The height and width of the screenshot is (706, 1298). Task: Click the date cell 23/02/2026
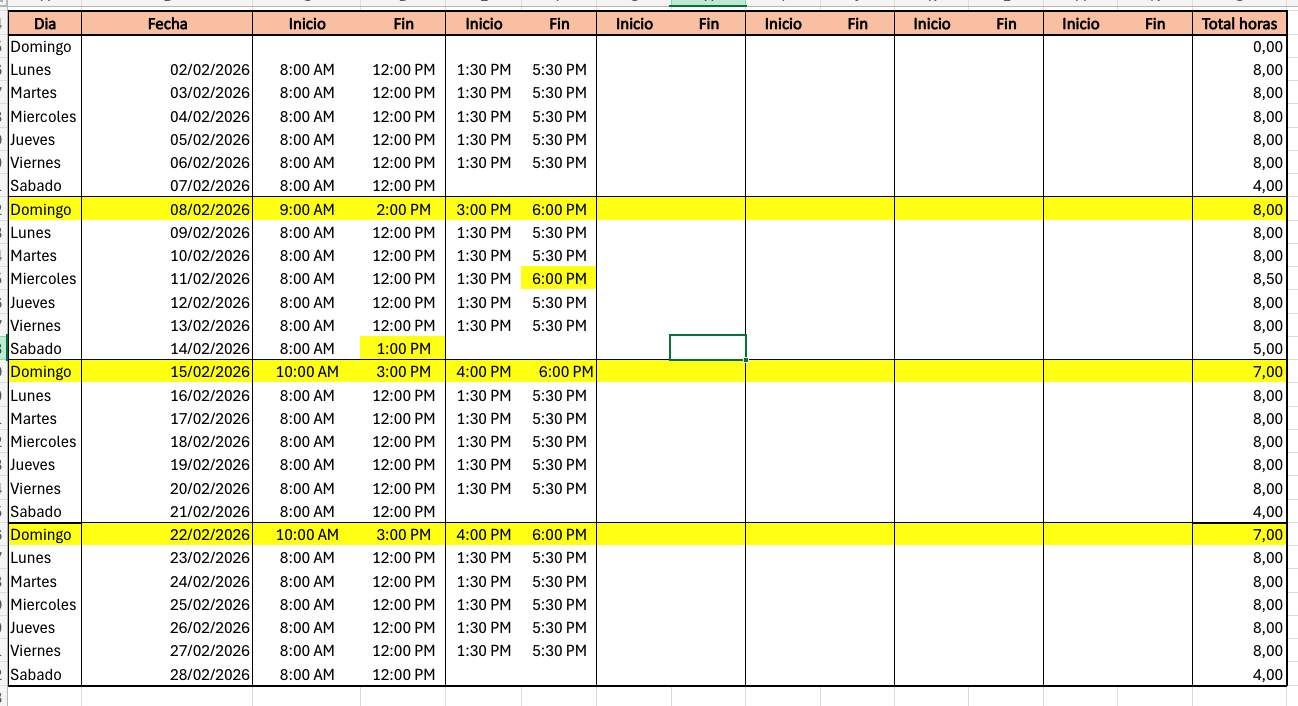167,558
